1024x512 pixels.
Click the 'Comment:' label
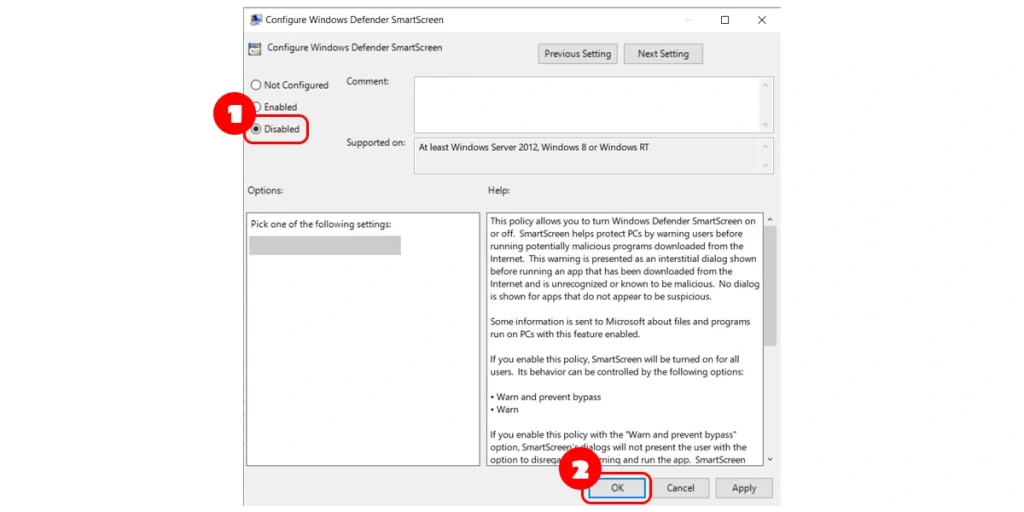pos(368,81)
